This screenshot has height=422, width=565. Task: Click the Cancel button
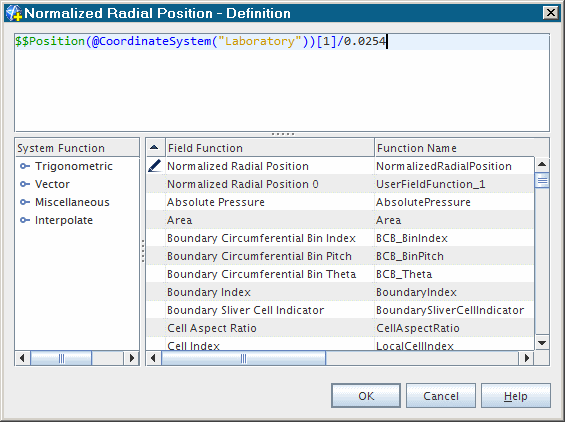point(441,396)
